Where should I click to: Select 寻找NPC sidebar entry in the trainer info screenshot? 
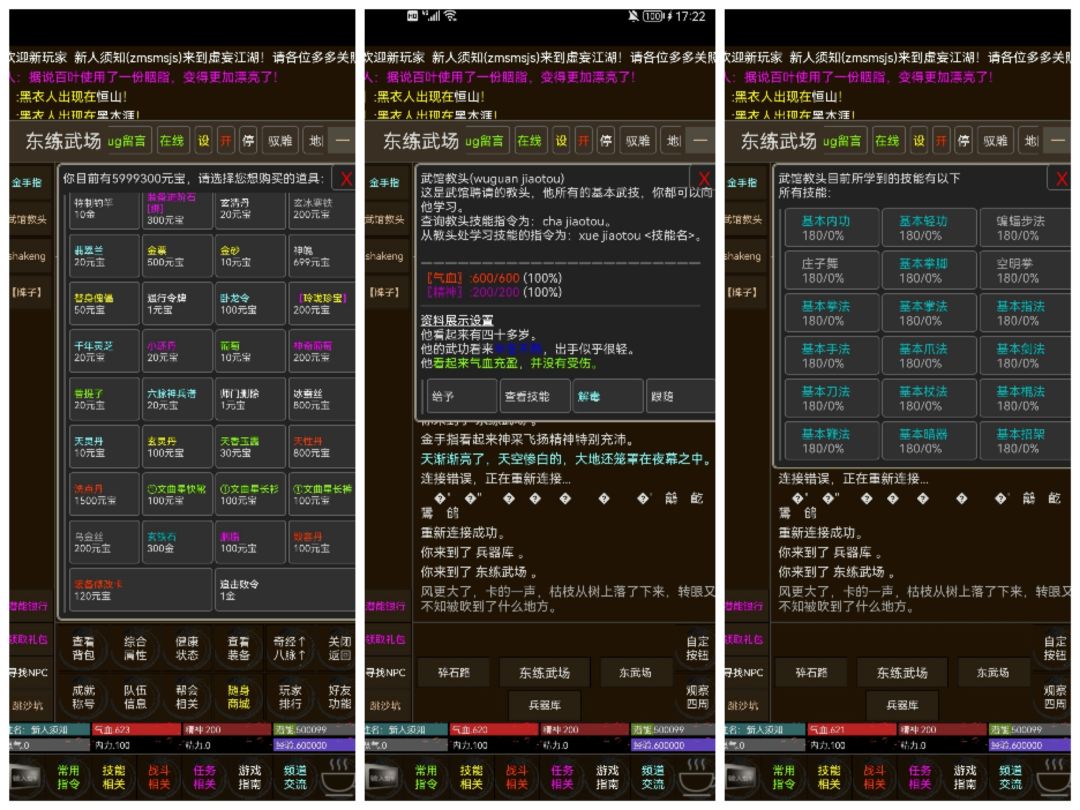[388, 672]
